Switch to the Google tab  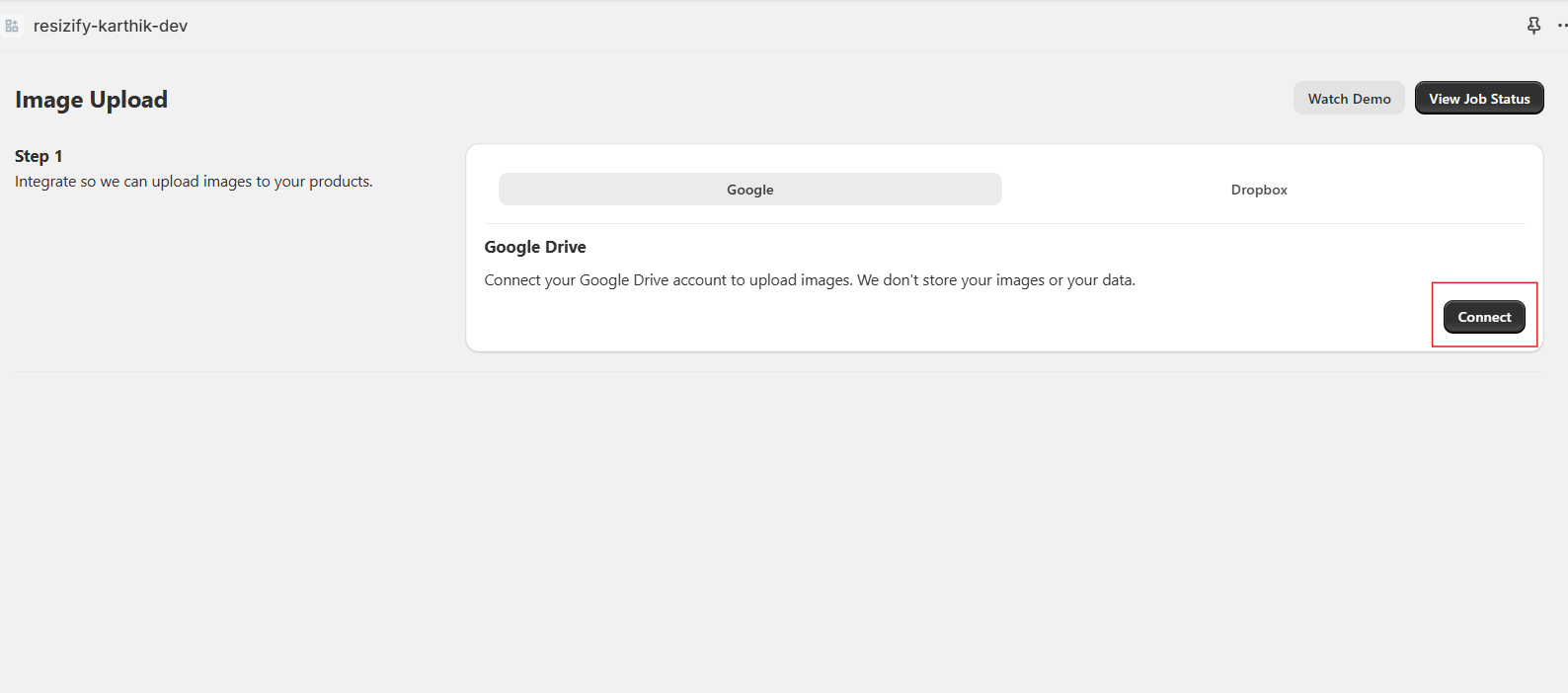[x=750, y=190]
